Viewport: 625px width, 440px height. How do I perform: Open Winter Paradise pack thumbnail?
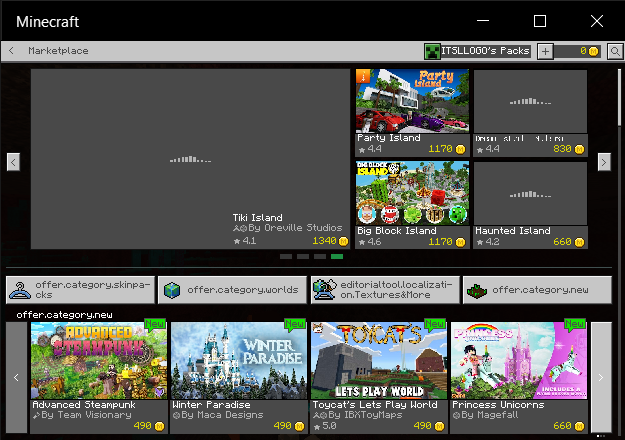click(239, 361)
